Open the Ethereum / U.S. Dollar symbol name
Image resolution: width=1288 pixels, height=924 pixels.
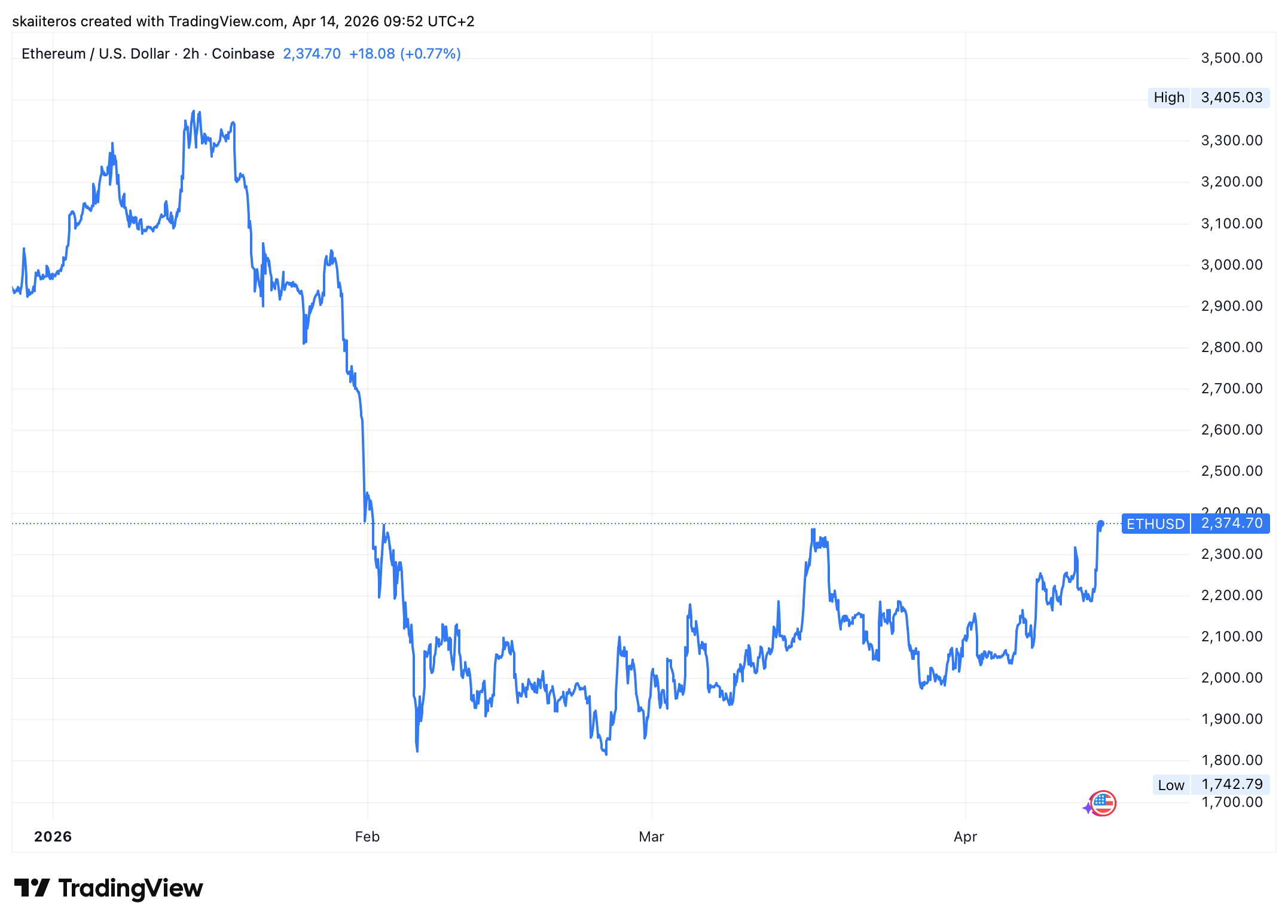coord(96,53)
